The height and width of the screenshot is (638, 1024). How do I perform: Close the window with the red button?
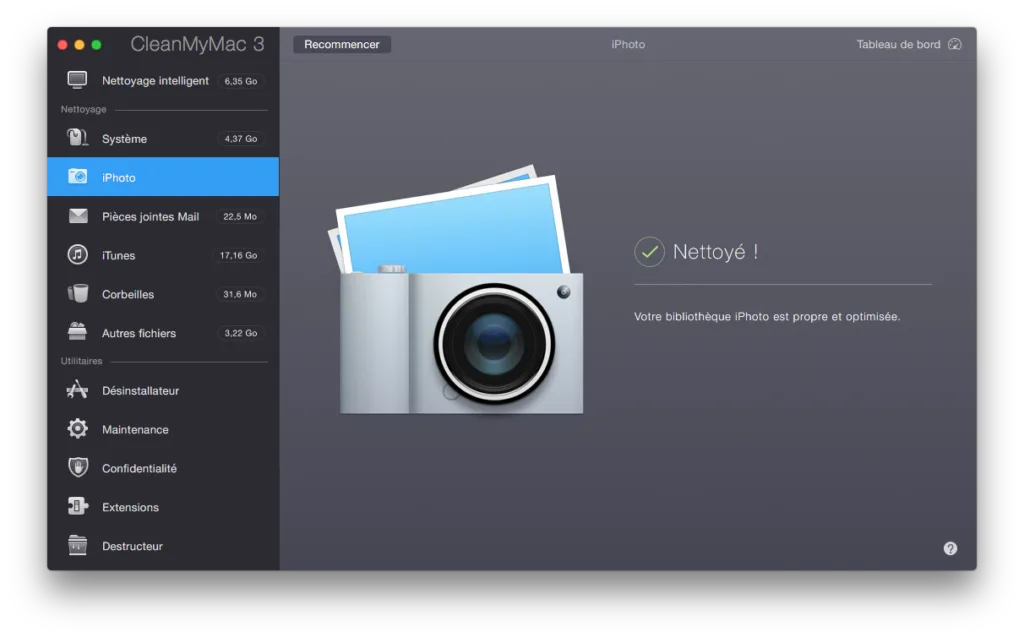63,44
